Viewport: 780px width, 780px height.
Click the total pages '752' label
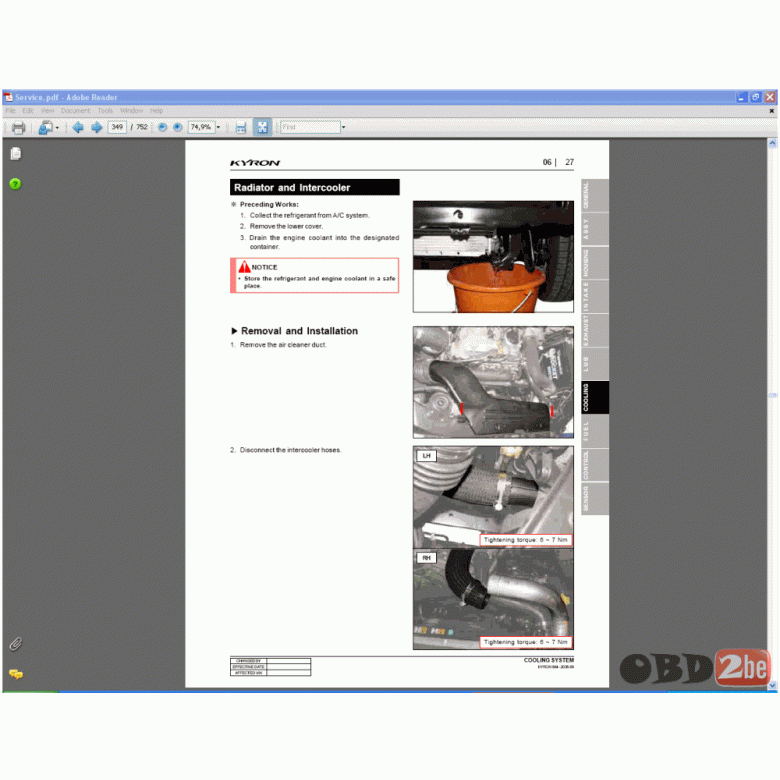[142, 127]
